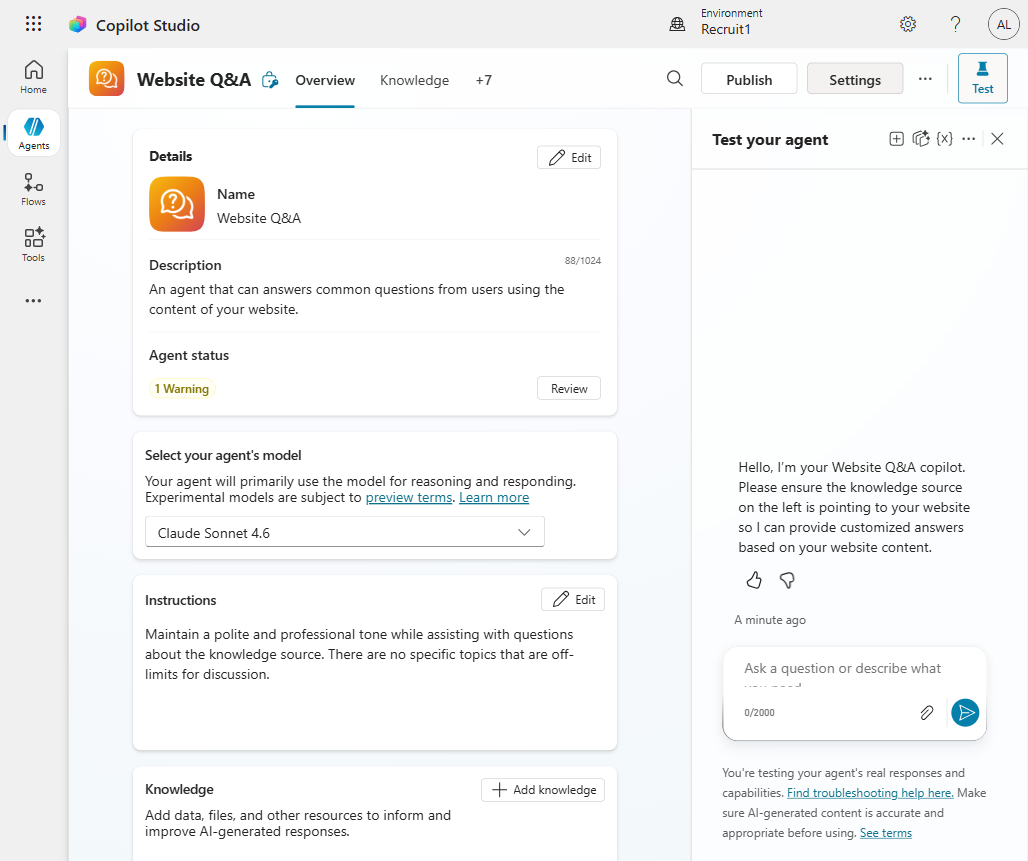The height and width of the screenshot is (861, 1028).
Task: Open agent Settings button
Action: (x=855, y=79)
